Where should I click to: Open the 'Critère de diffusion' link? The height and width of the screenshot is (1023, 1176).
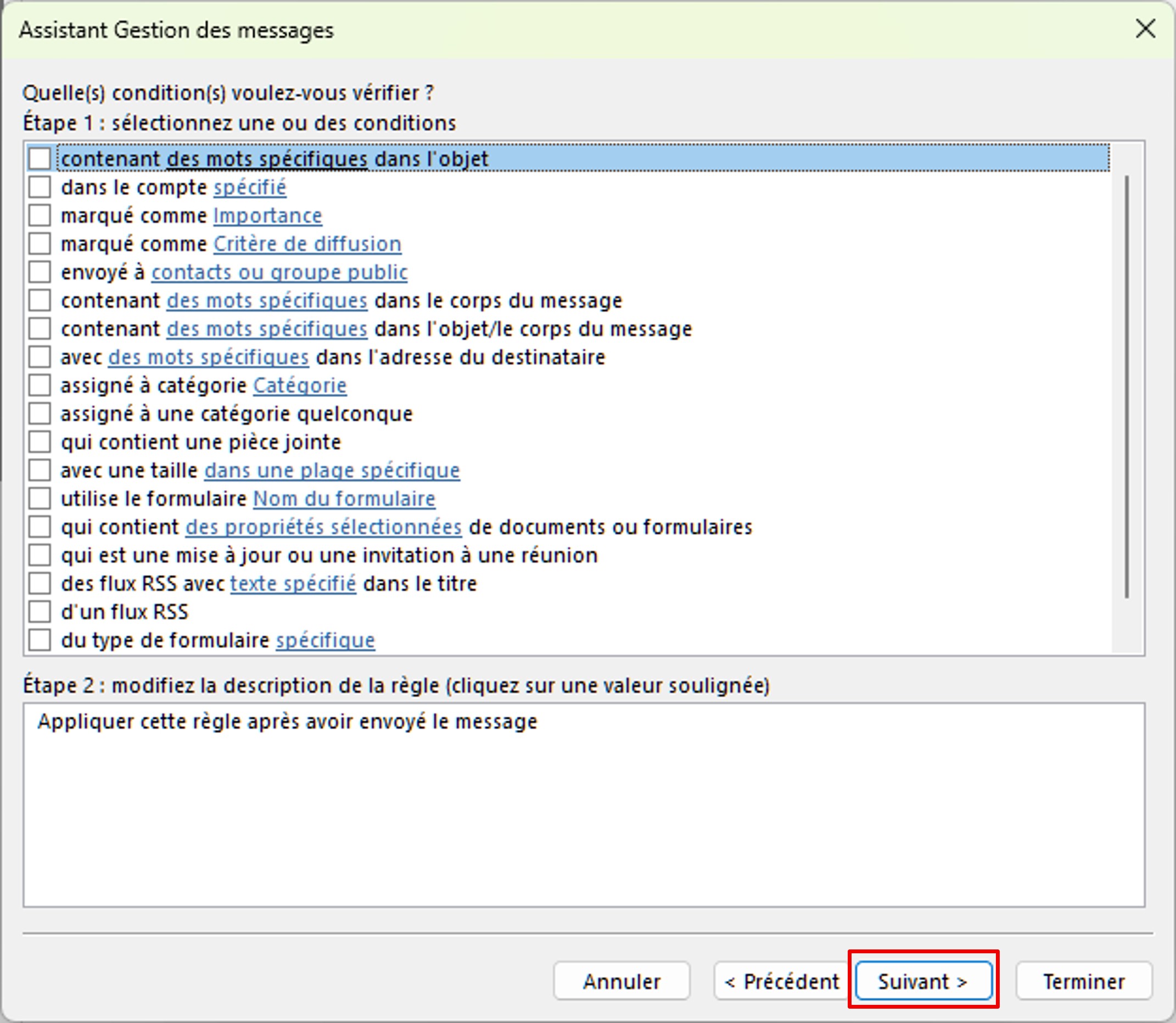coord(307,244)
